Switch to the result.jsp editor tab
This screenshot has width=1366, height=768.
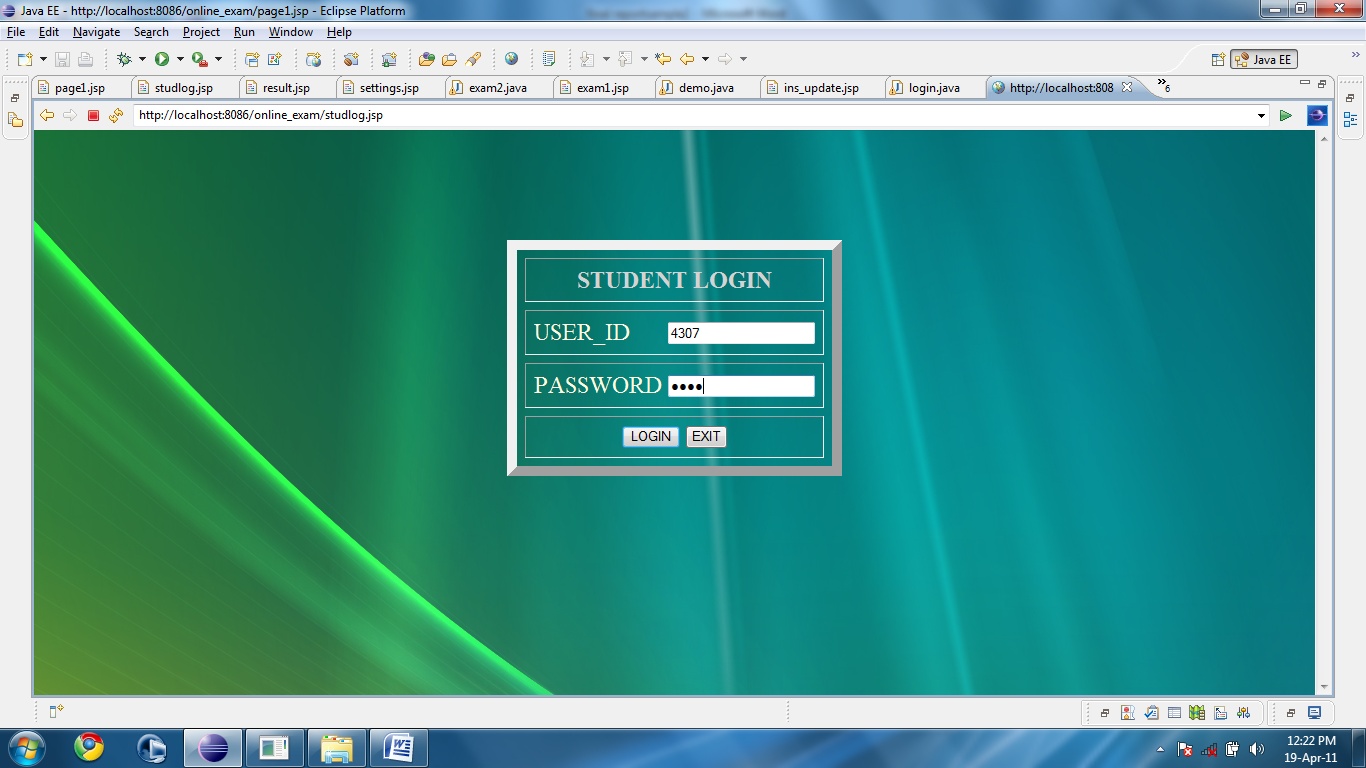click(x=286, y=88)
